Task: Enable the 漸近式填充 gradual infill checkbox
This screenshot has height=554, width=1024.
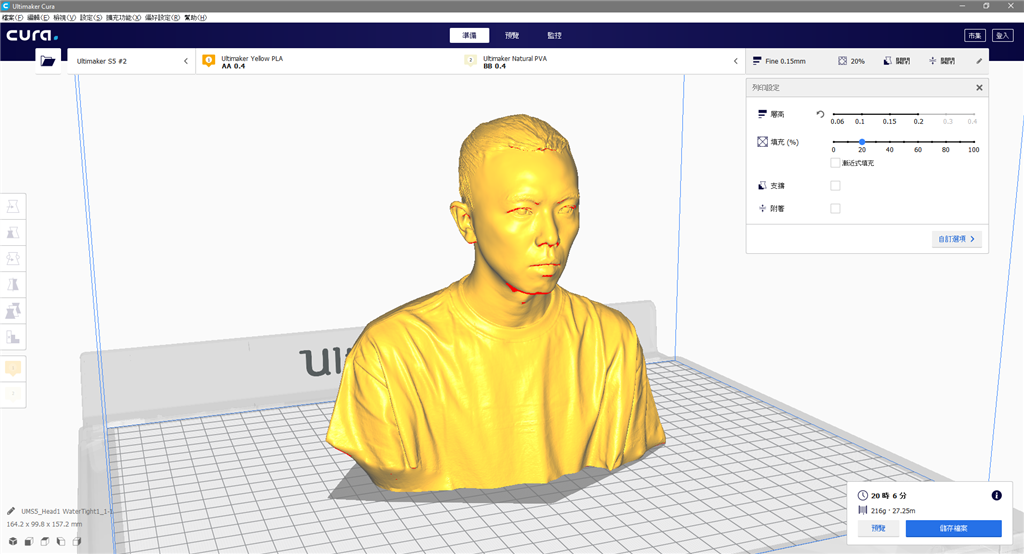Action: [x=835, y=162]
